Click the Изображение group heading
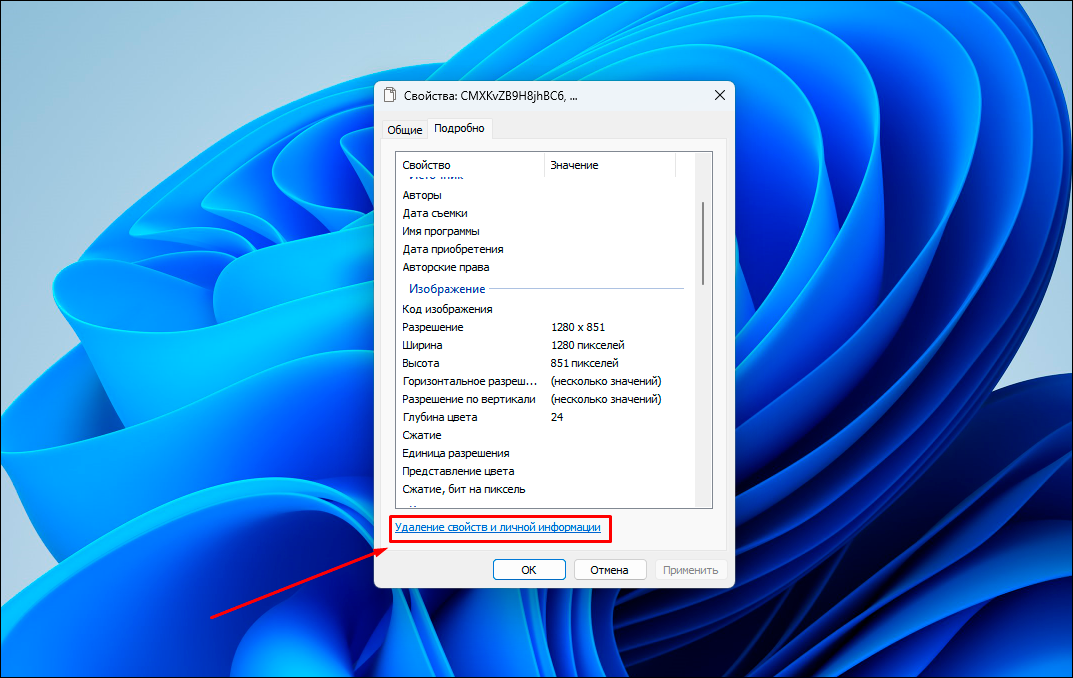1073x678 pixels. (x=447, y=289)
